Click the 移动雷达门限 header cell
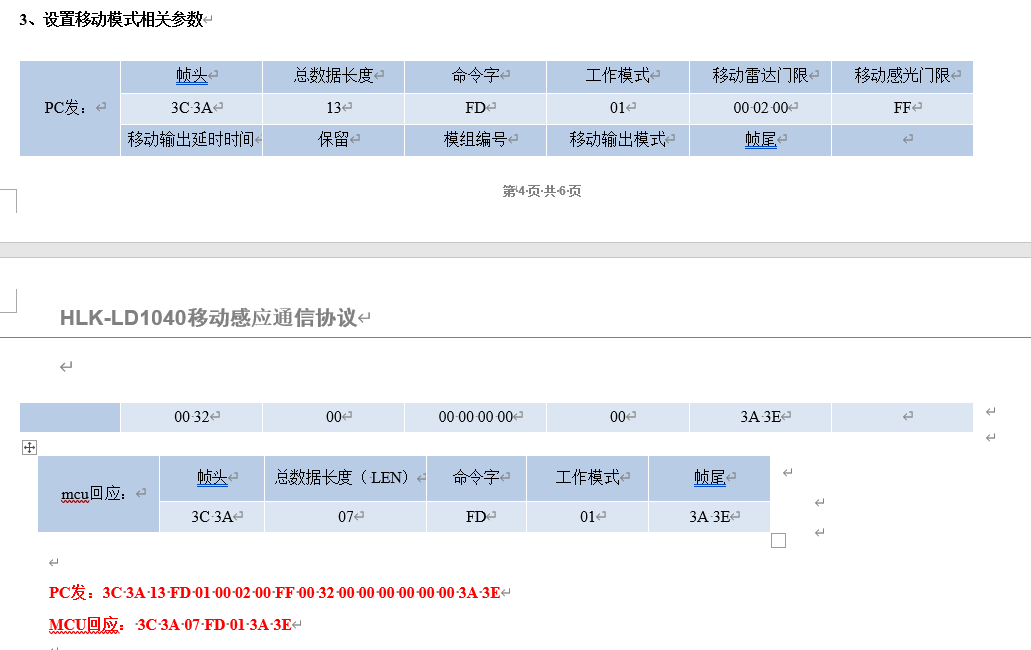The image size is (1031, 650). (x=759, y=76)
